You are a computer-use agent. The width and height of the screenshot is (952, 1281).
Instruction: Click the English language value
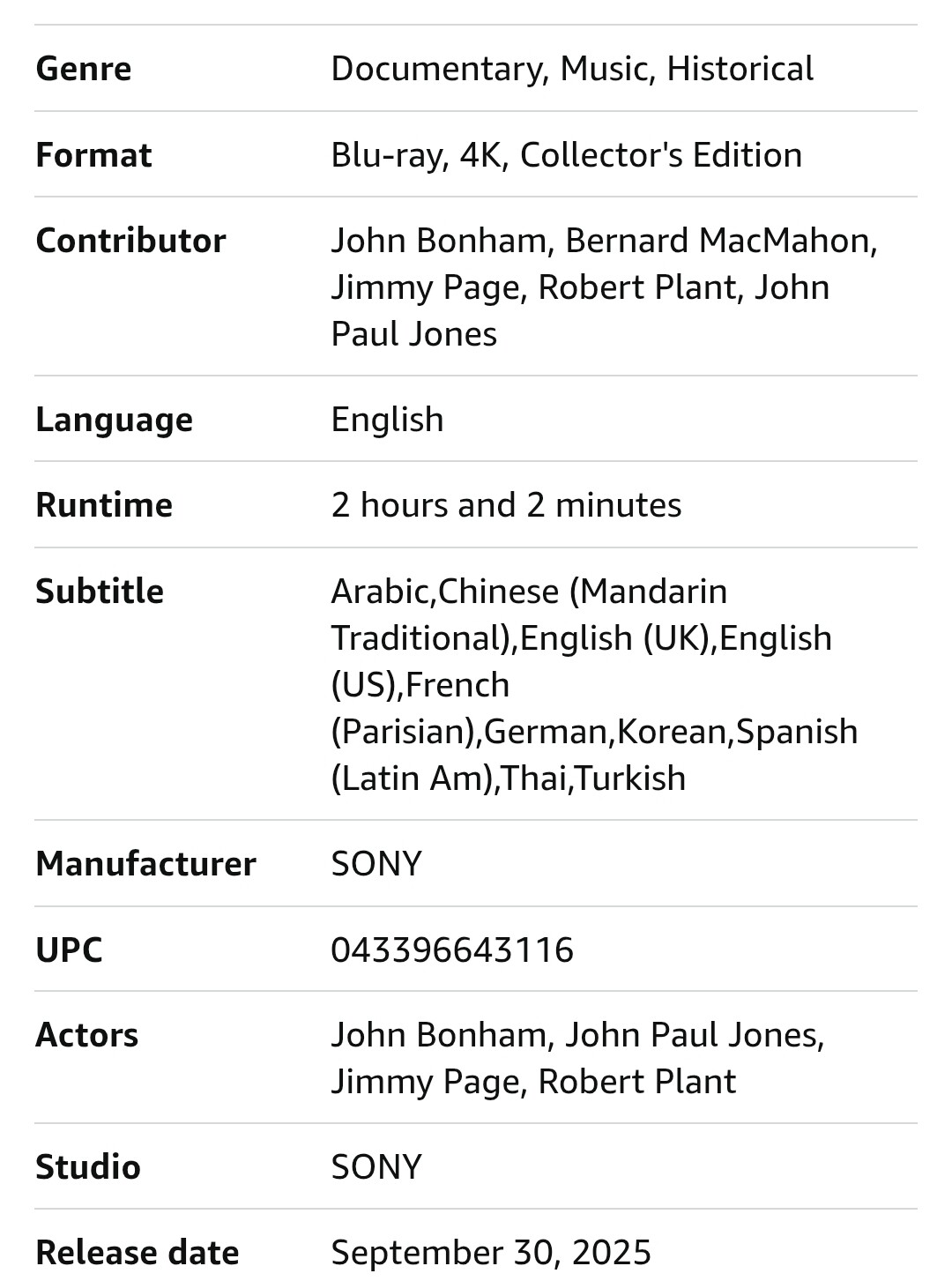[388, 420]
